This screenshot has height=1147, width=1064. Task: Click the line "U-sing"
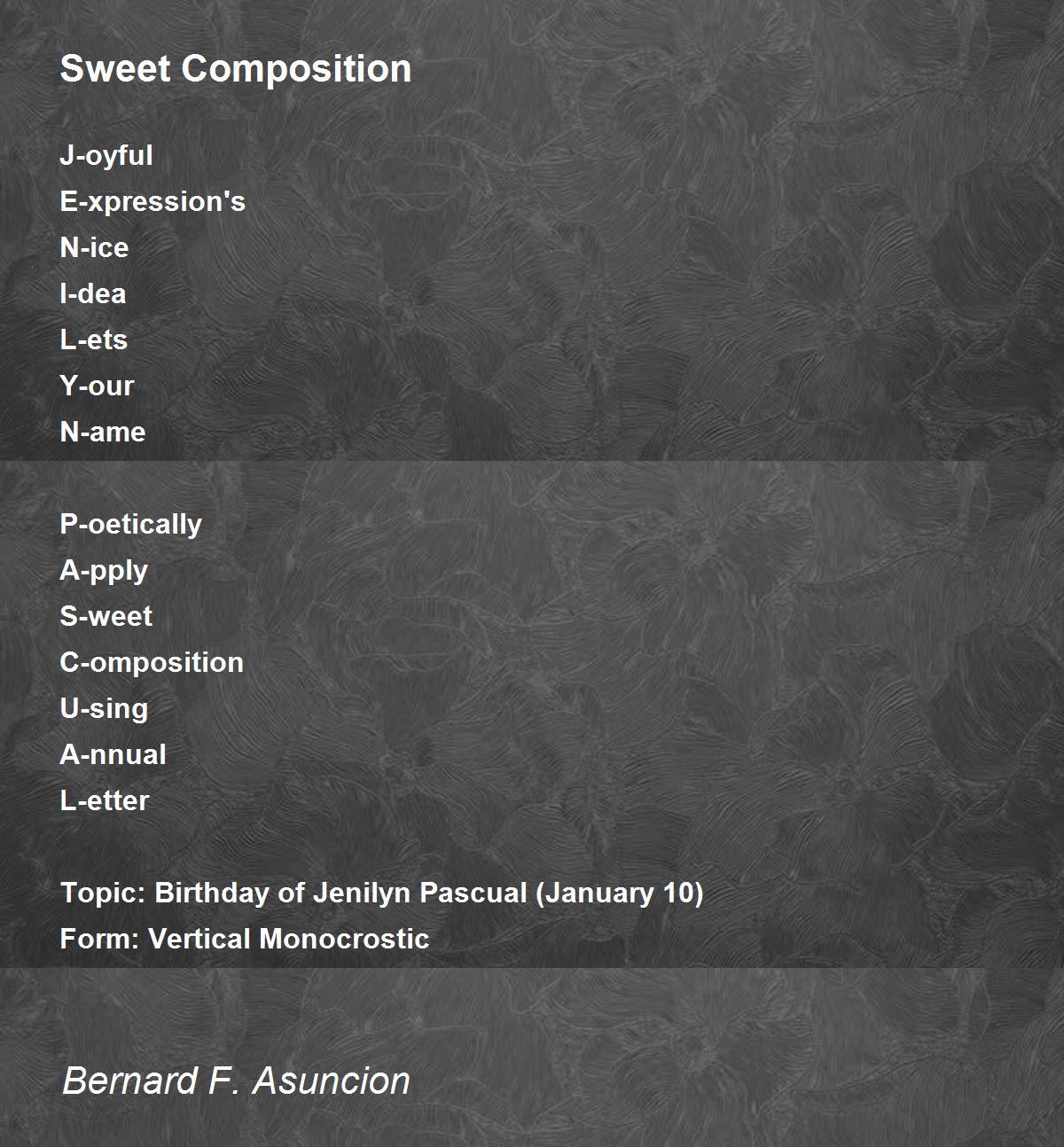[x=104, y=709]
